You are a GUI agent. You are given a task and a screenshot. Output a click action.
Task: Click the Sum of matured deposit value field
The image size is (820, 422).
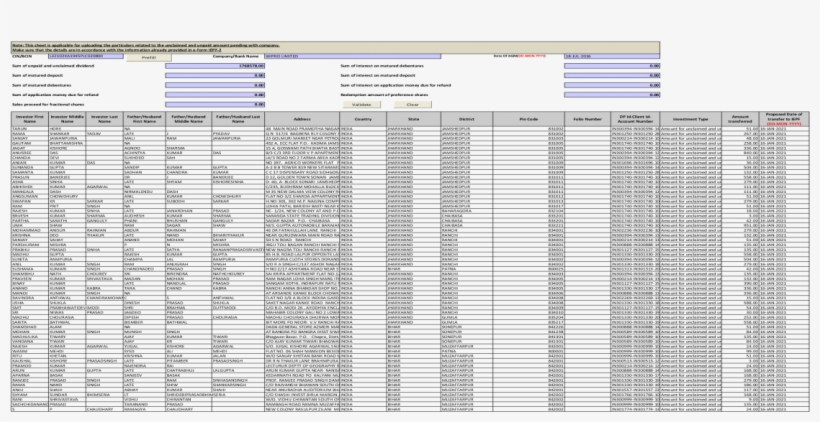(217, 76)
